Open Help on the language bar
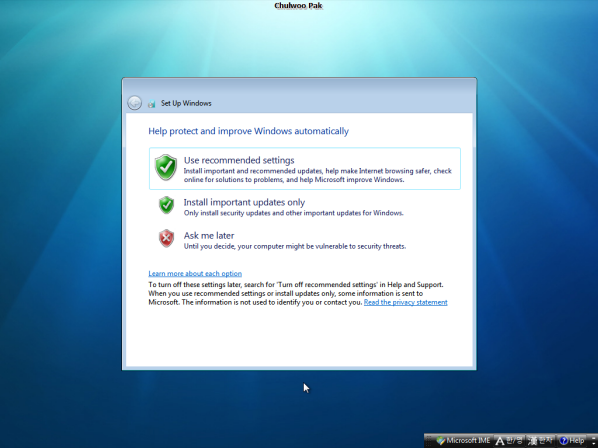 [572, 441]
